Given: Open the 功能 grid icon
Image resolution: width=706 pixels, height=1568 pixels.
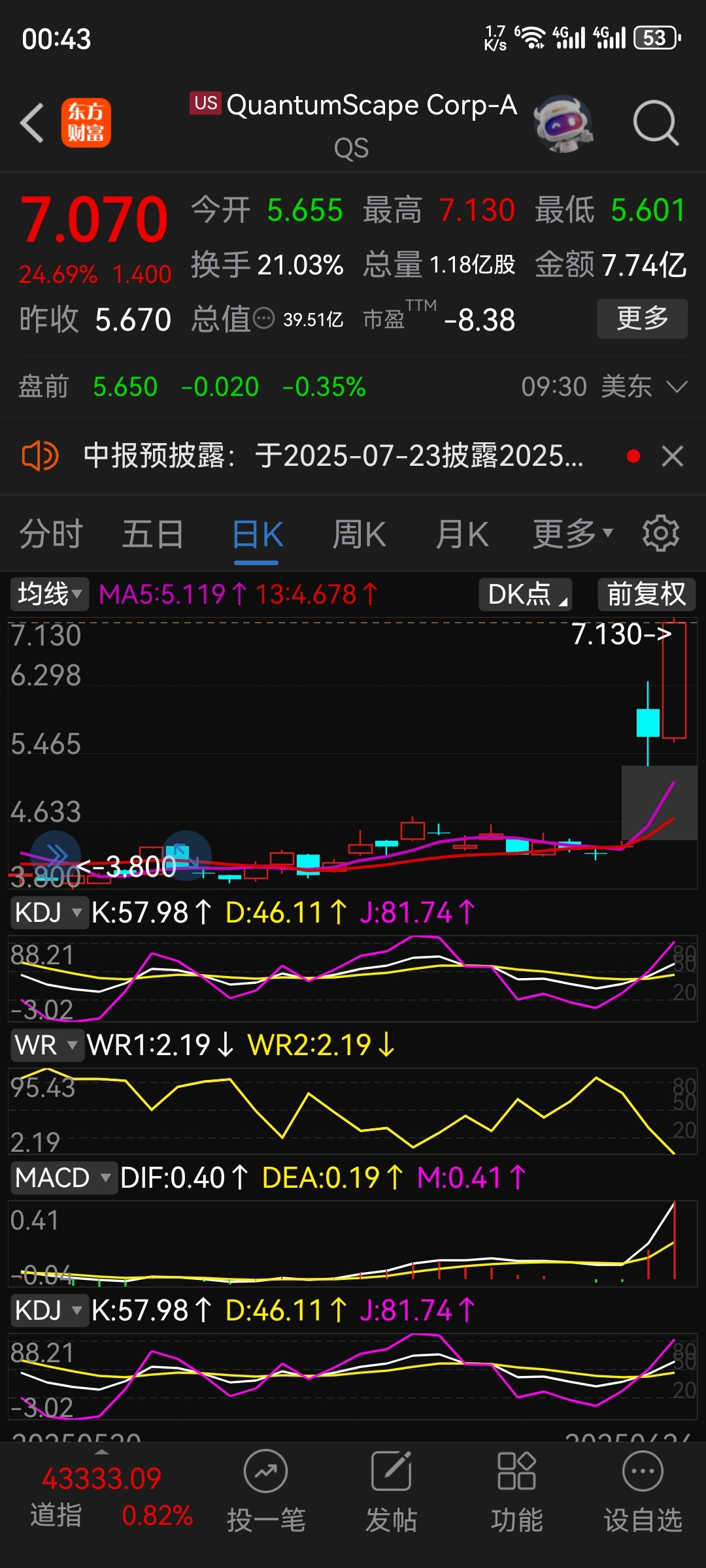Looking at the screenshot, I should (x=516, y=1471).
